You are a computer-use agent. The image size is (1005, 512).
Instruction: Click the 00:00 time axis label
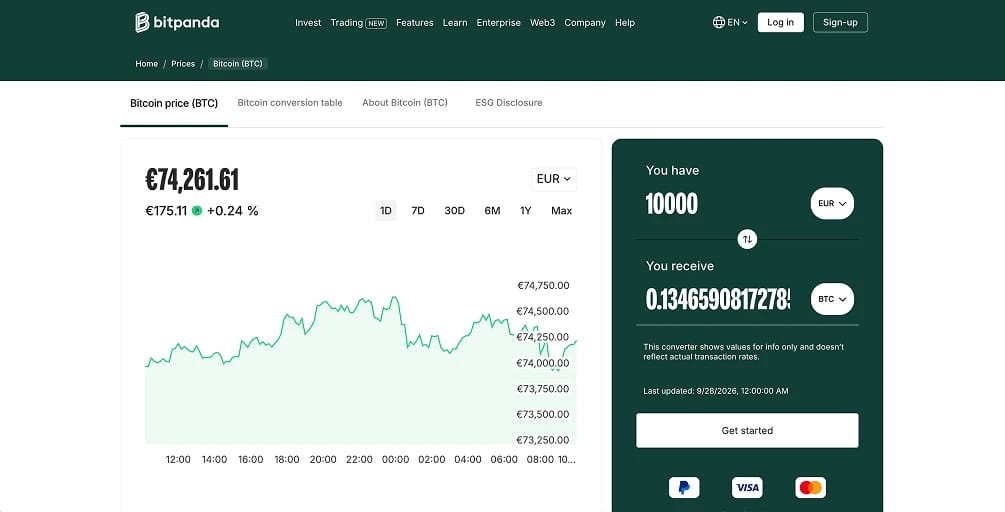(x=395, y=459)
